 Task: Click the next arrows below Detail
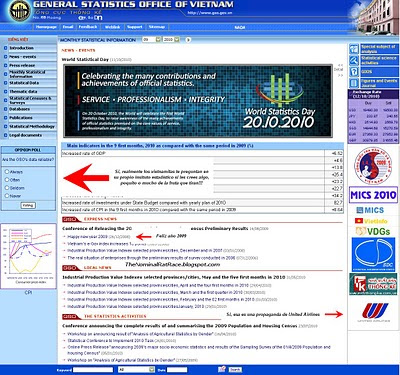point(340,75)
